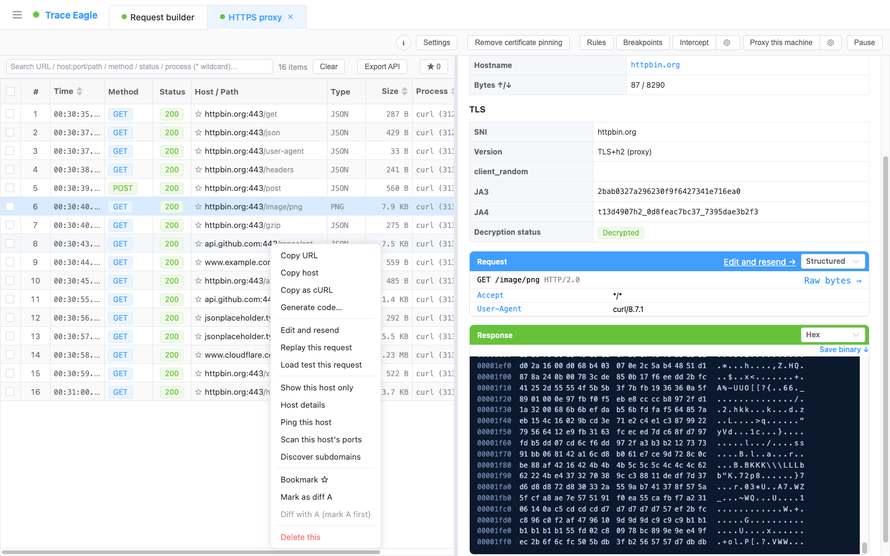This screenshot has height=556, width=890.
Task: Check the checkbox for row 14
Action: pos(10,355)
